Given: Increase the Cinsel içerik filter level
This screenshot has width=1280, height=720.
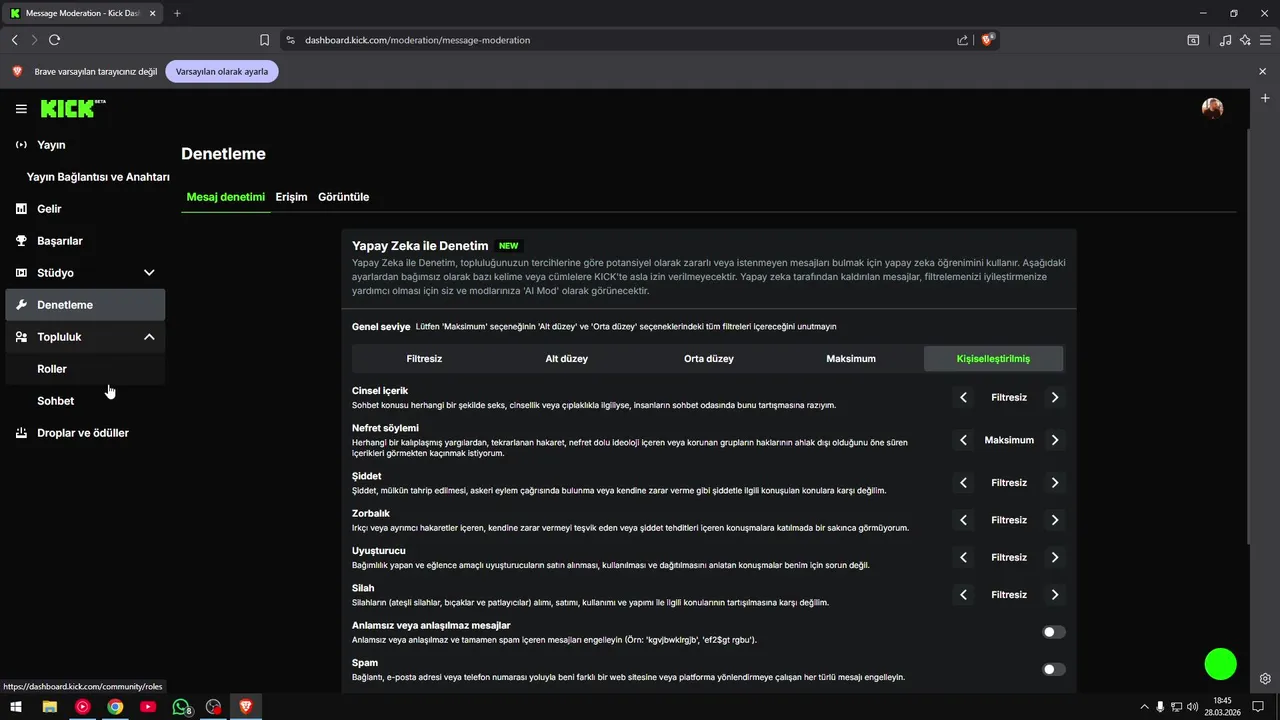Looking at the screenshot, I should click(x=1054, y=397).
